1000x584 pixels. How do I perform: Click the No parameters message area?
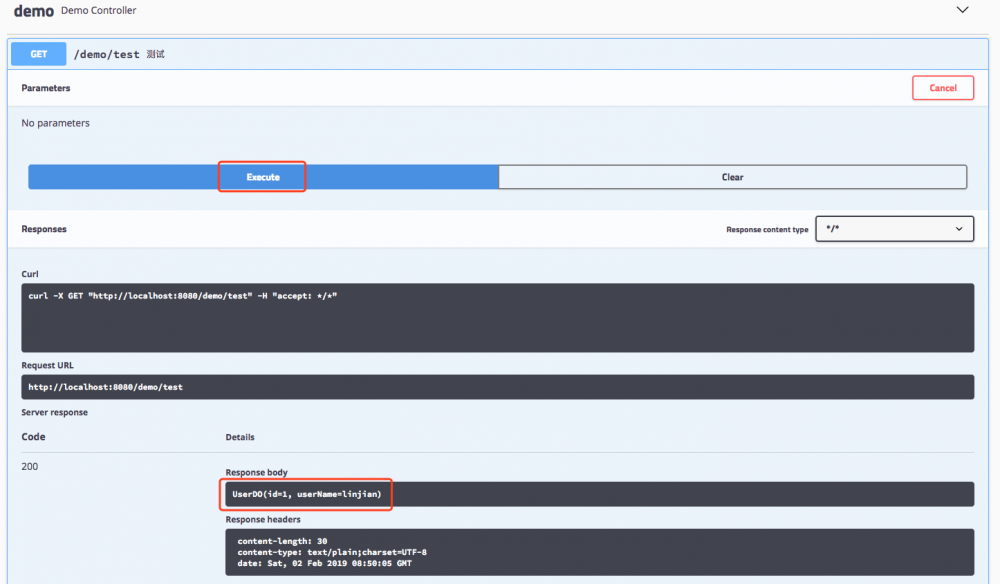point(54,122)
